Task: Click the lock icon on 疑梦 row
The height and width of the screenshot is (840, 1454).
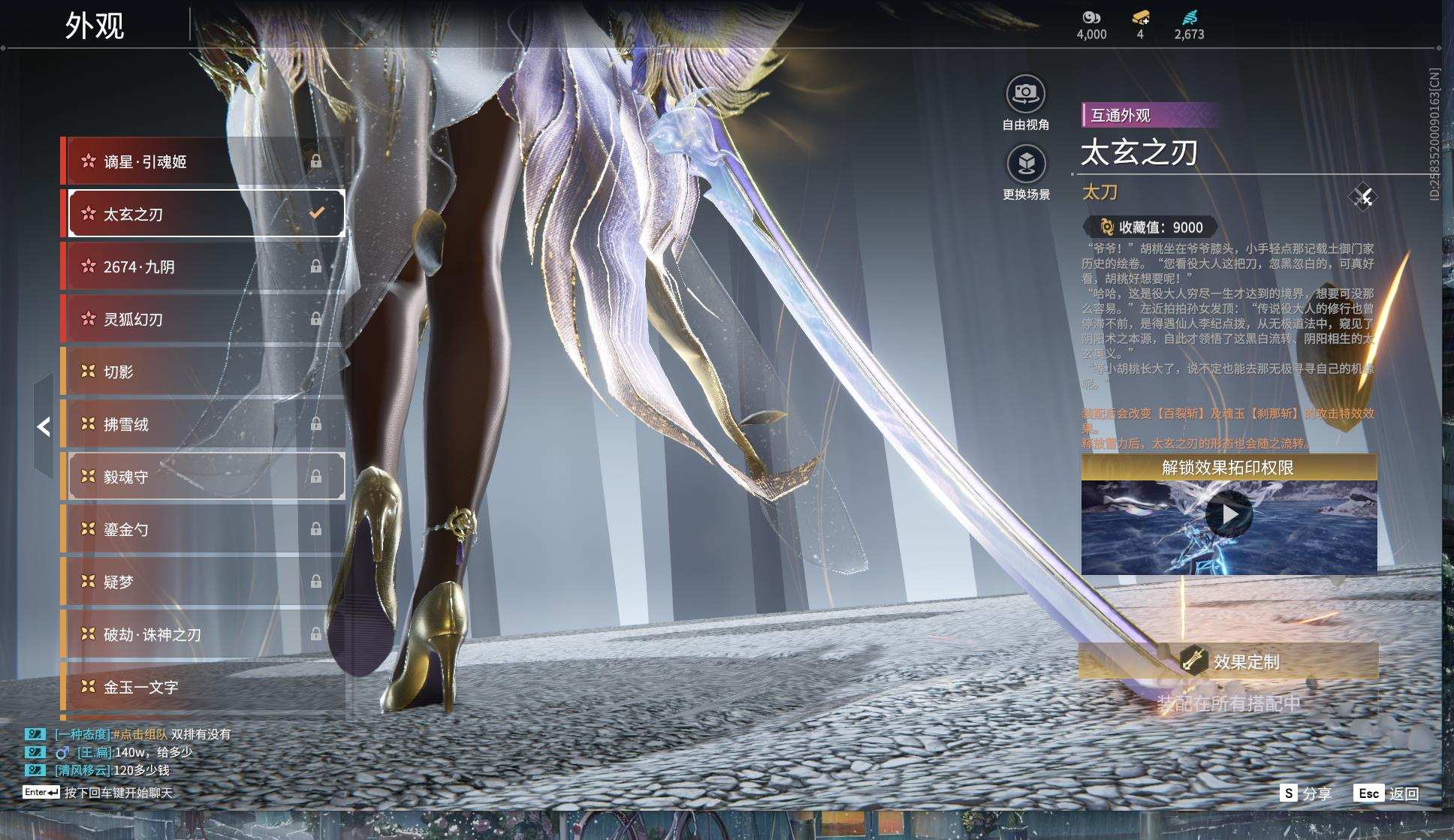Action: click(x=316, y=581)
